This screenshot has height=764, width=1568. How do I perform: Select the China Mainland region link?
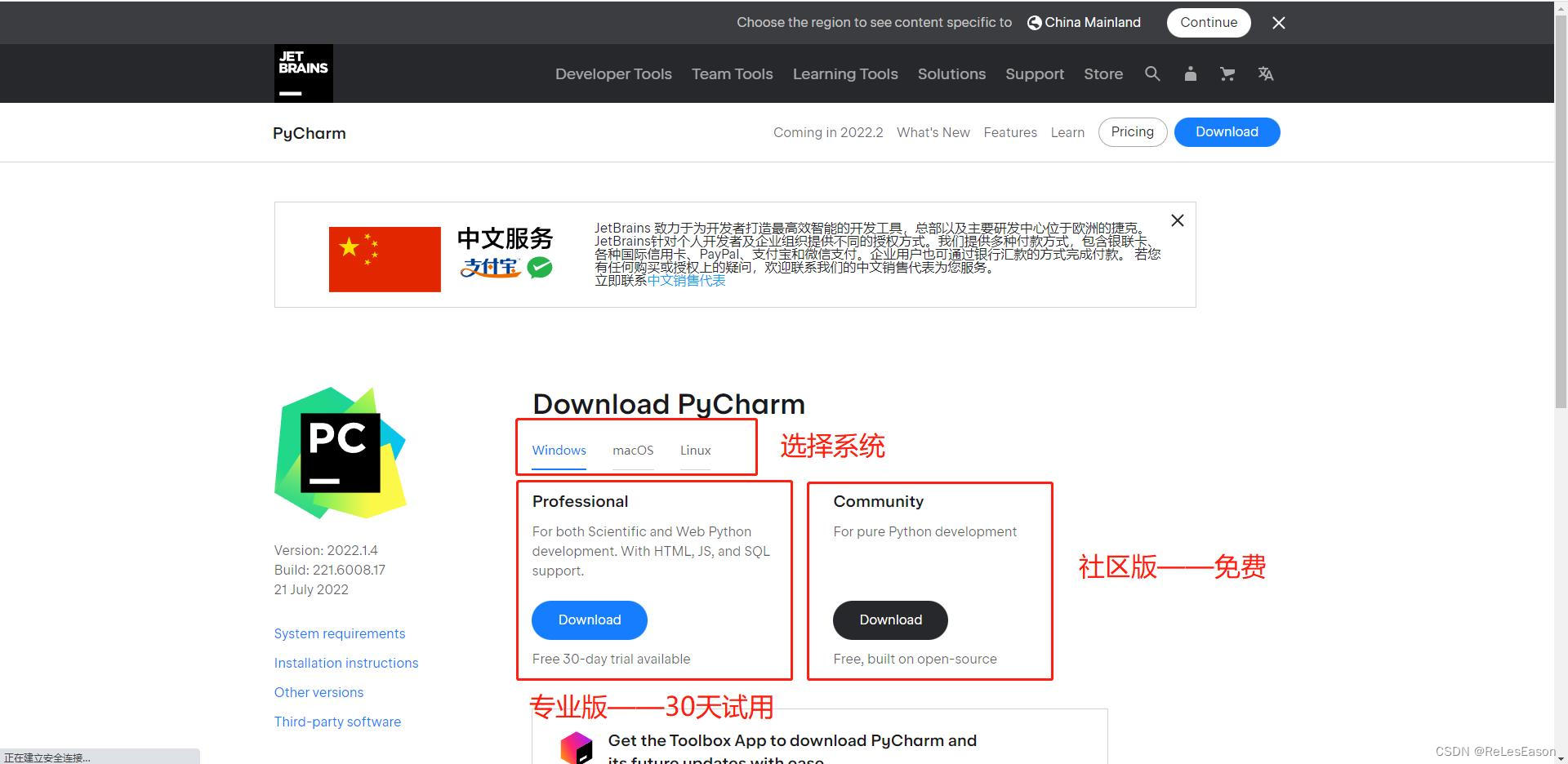tap(1093, 23)
